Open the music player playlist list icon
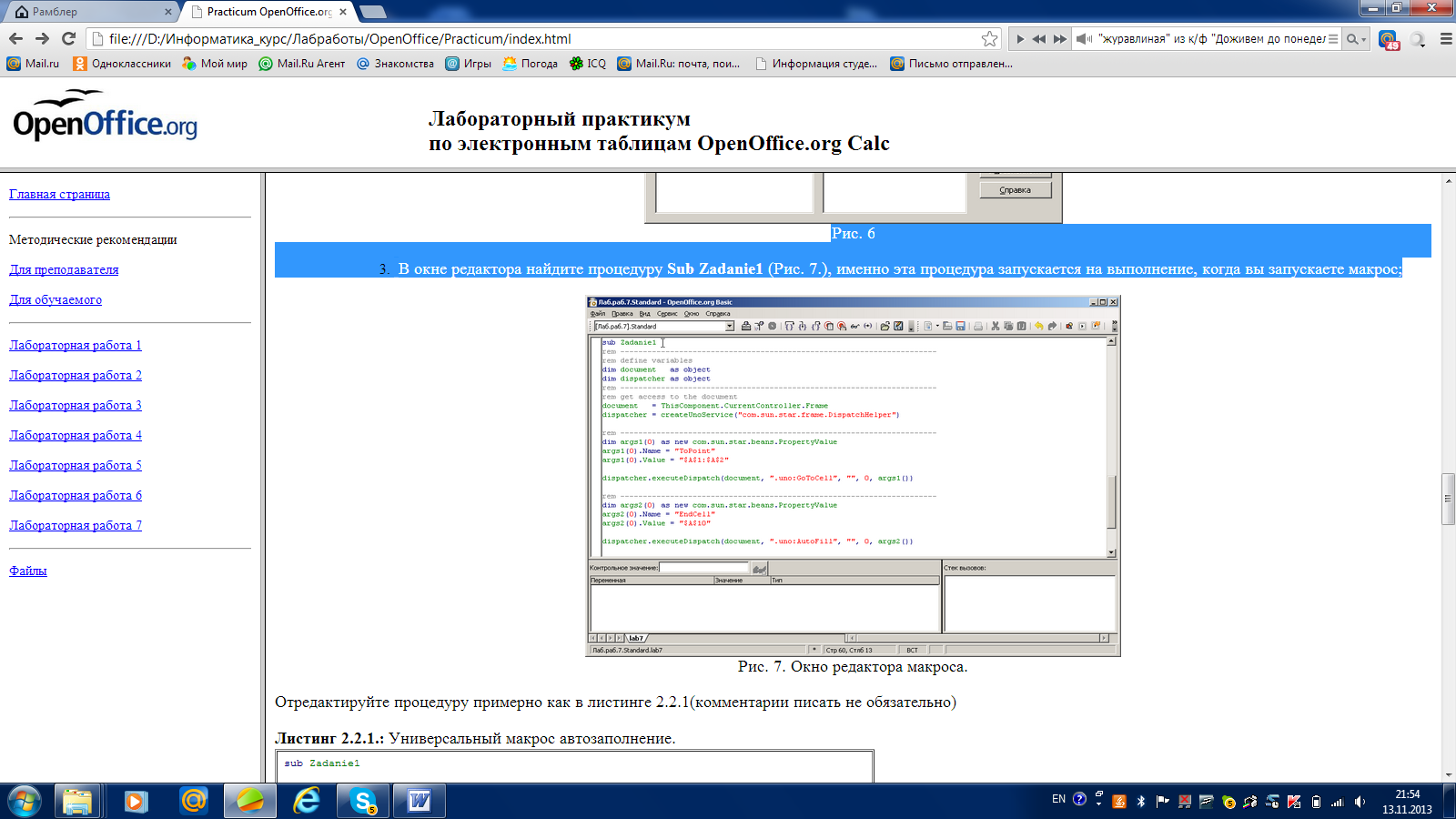This screenshot has height=819, width=1456. click(1333, 39)
